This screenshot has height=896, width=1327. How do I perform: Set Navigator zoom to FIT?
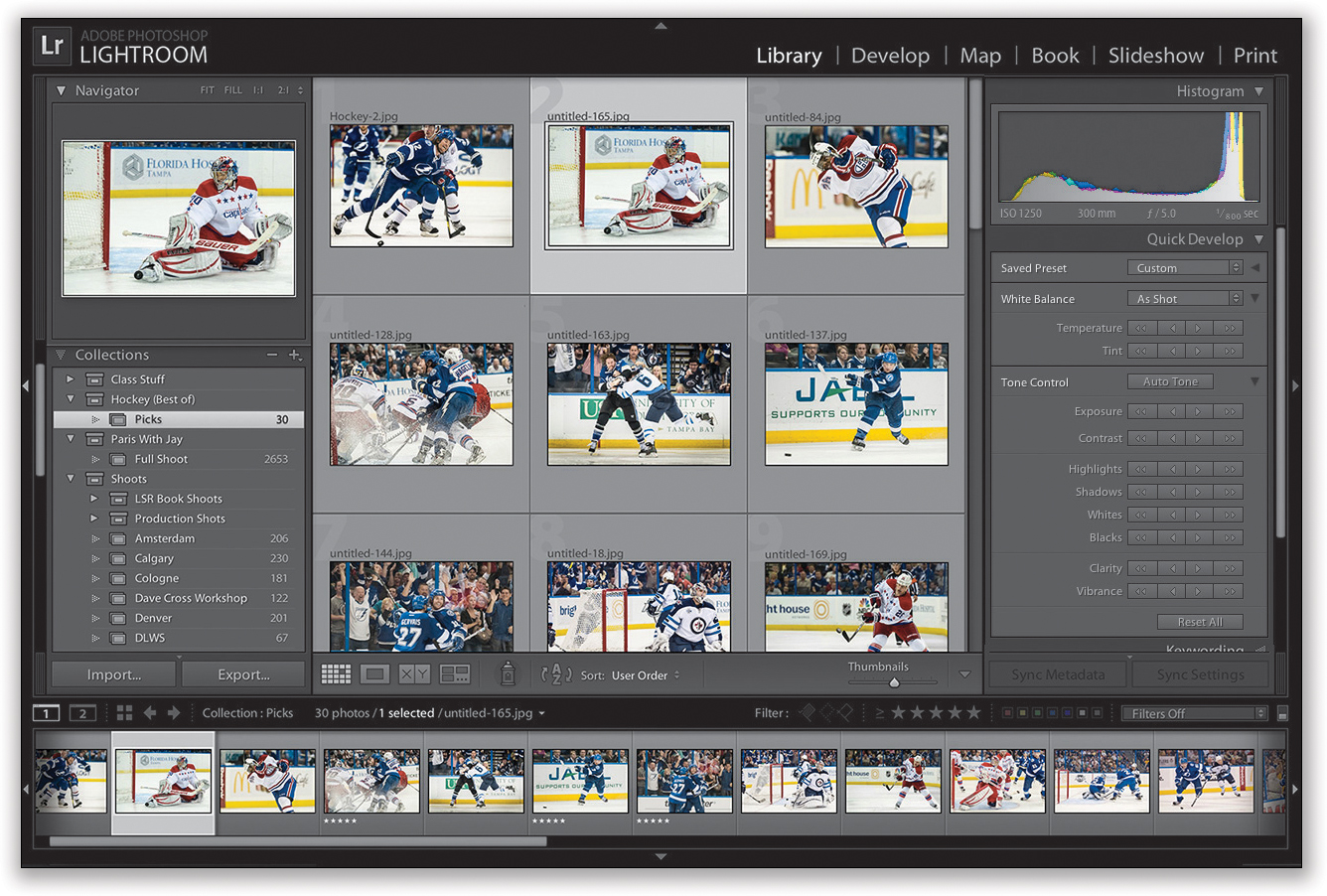[207, 90]
